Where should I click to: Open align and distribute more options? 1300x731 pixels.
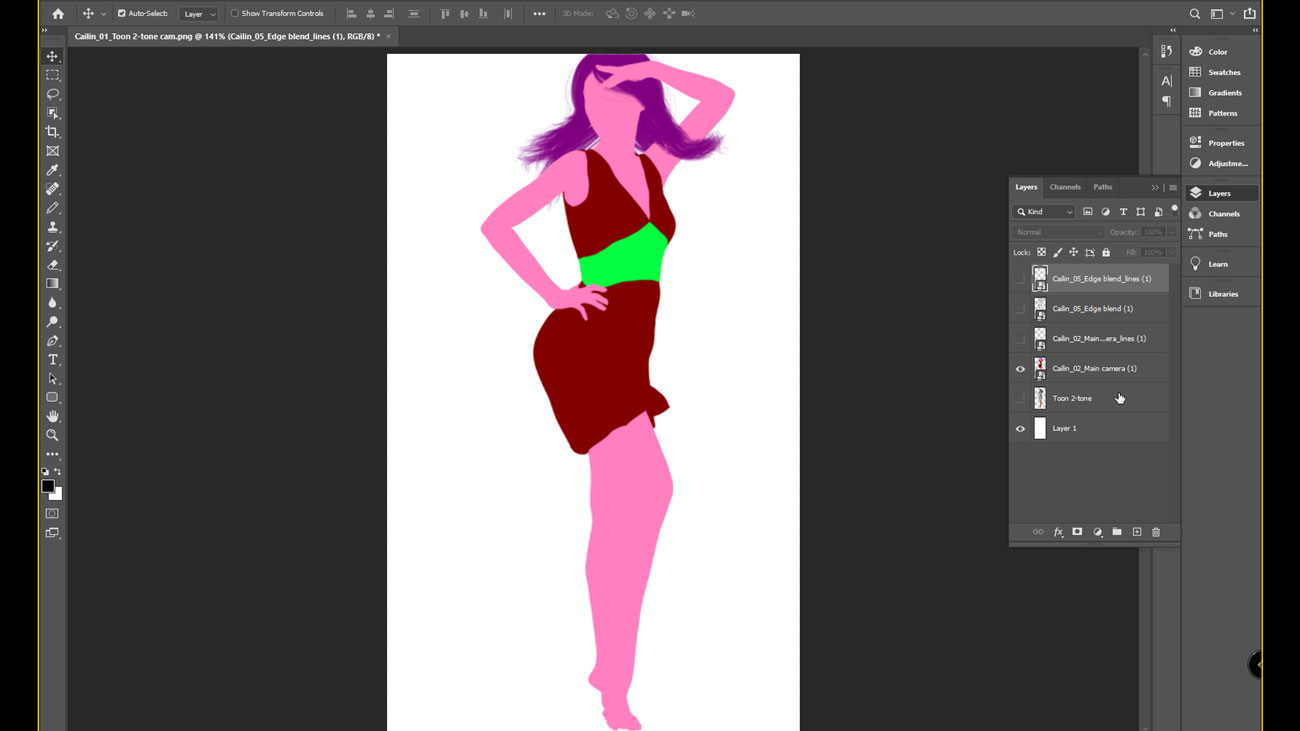tap(539, 14)
